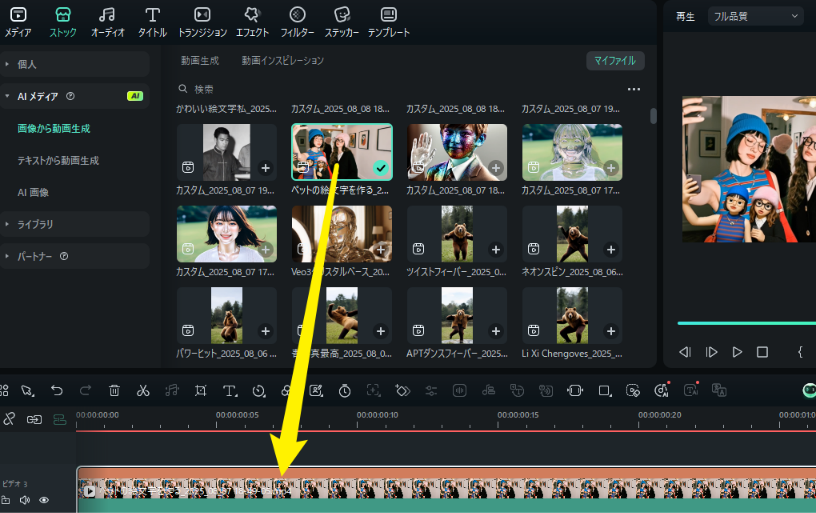The image size is (816, 513).
Task: Undo the last action
Action: pos(57,391)
